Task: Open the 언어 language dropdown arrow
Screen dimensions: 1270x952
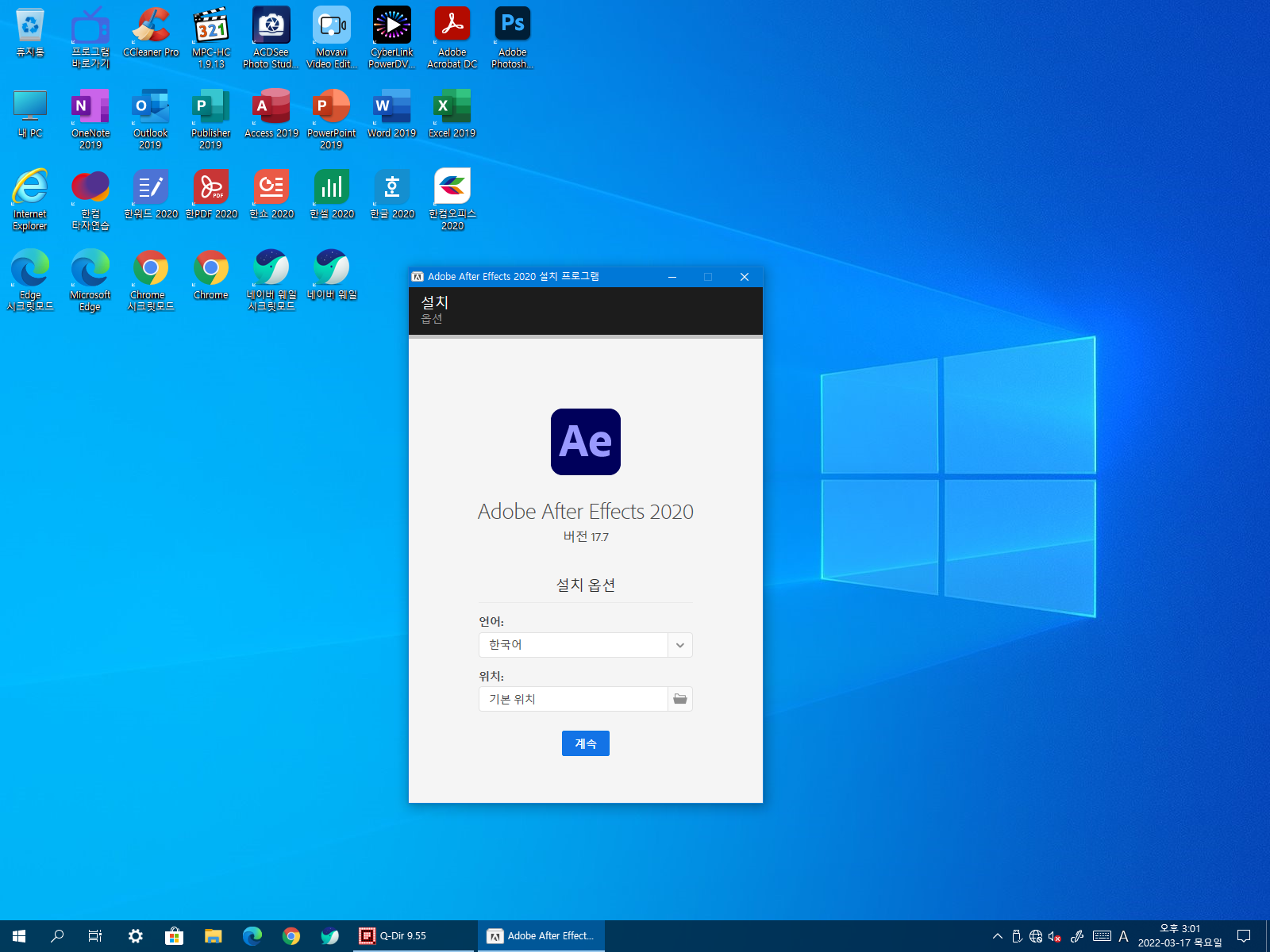Action: point(680,645)
